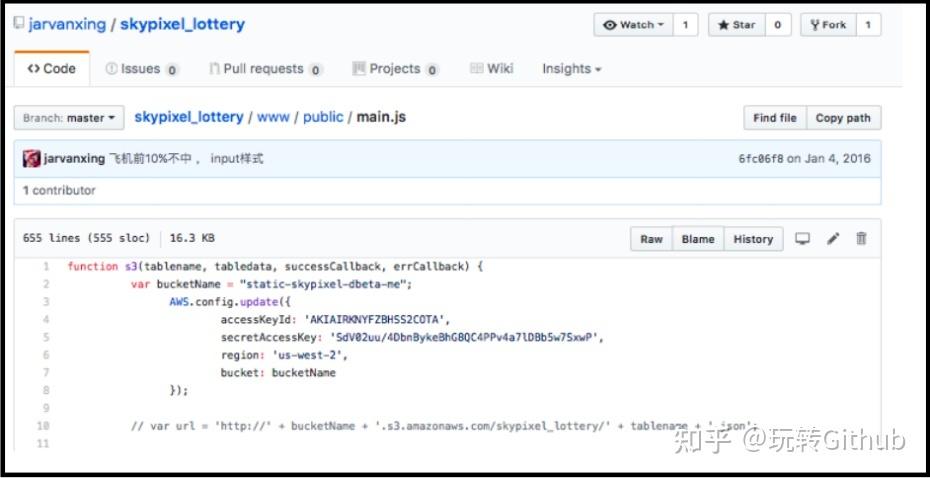Click line number 5 in the code
The height and width of the screenshot is (478, 930).
[46, 337]
